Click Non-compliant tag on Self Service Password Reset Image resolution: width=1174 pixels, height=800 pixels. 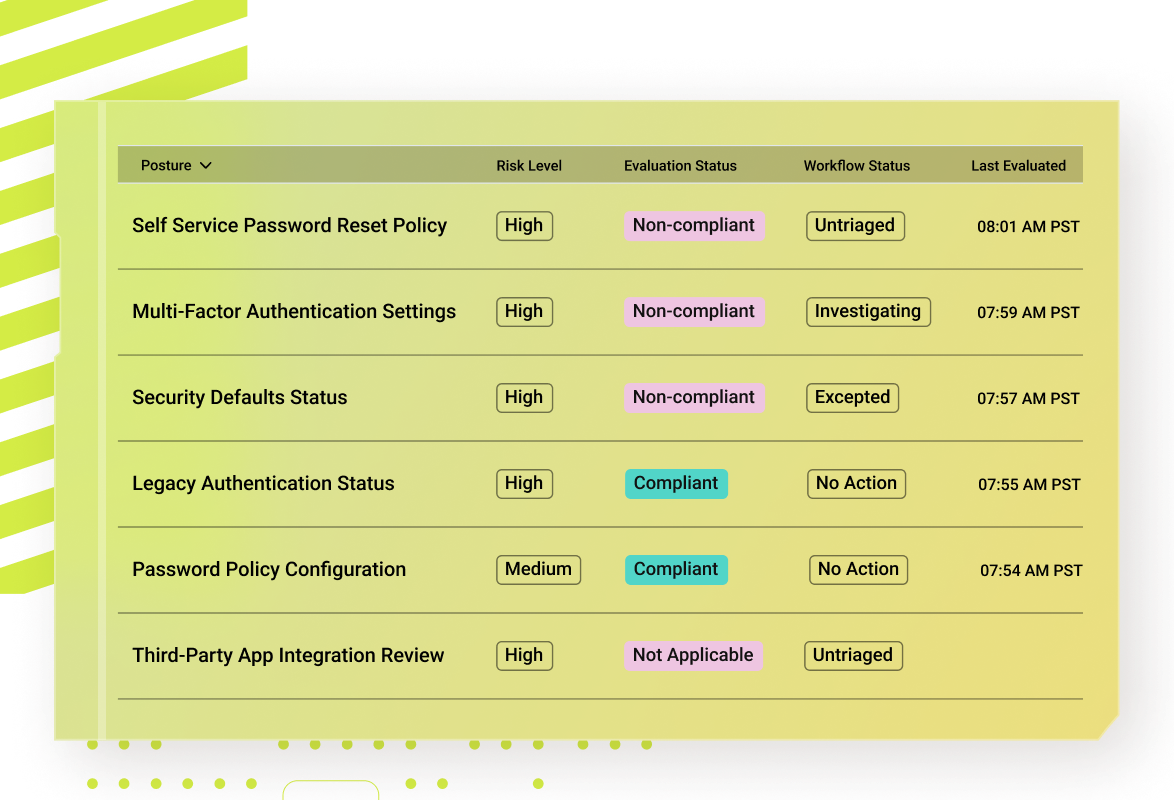pyautogui.click(x=694, y=225)
